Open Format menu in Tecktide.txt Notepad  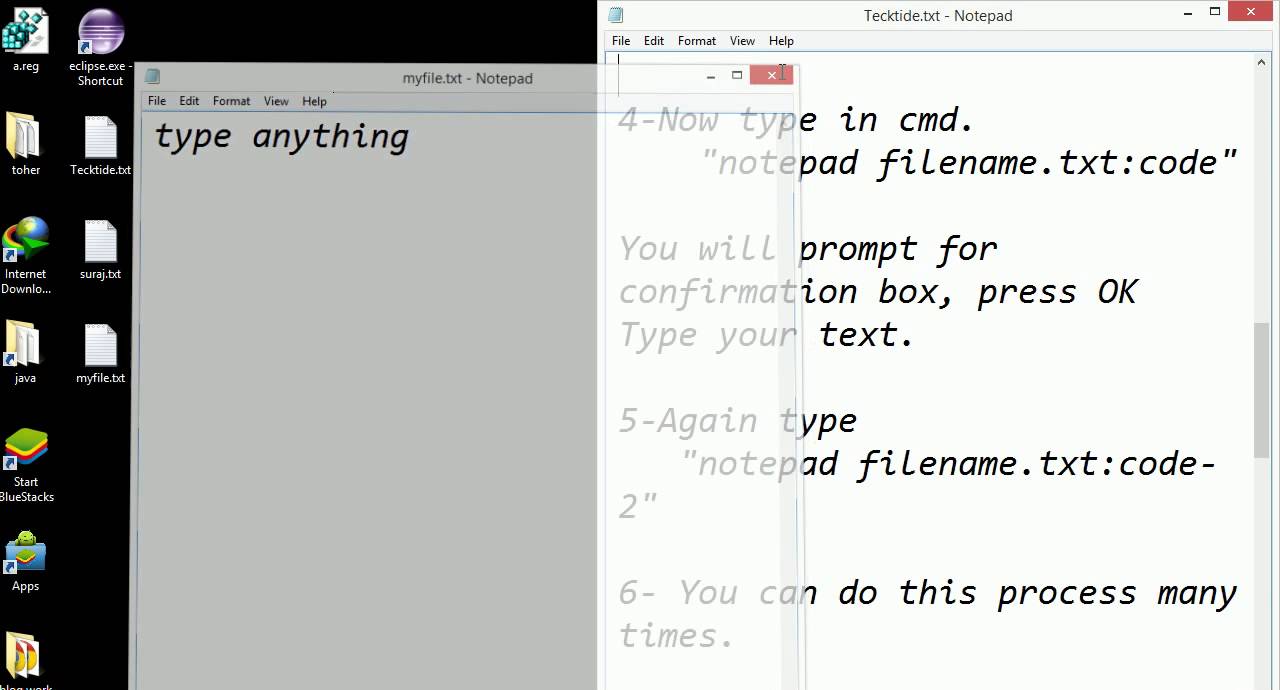click(697, 41)
